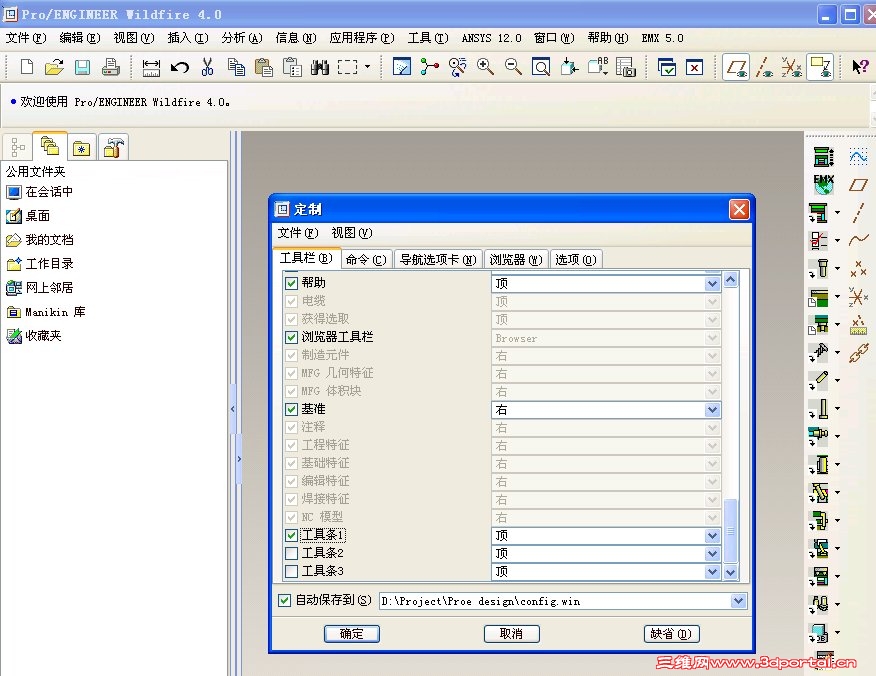Open the Folder Browser navigator tab

(50, 146)
